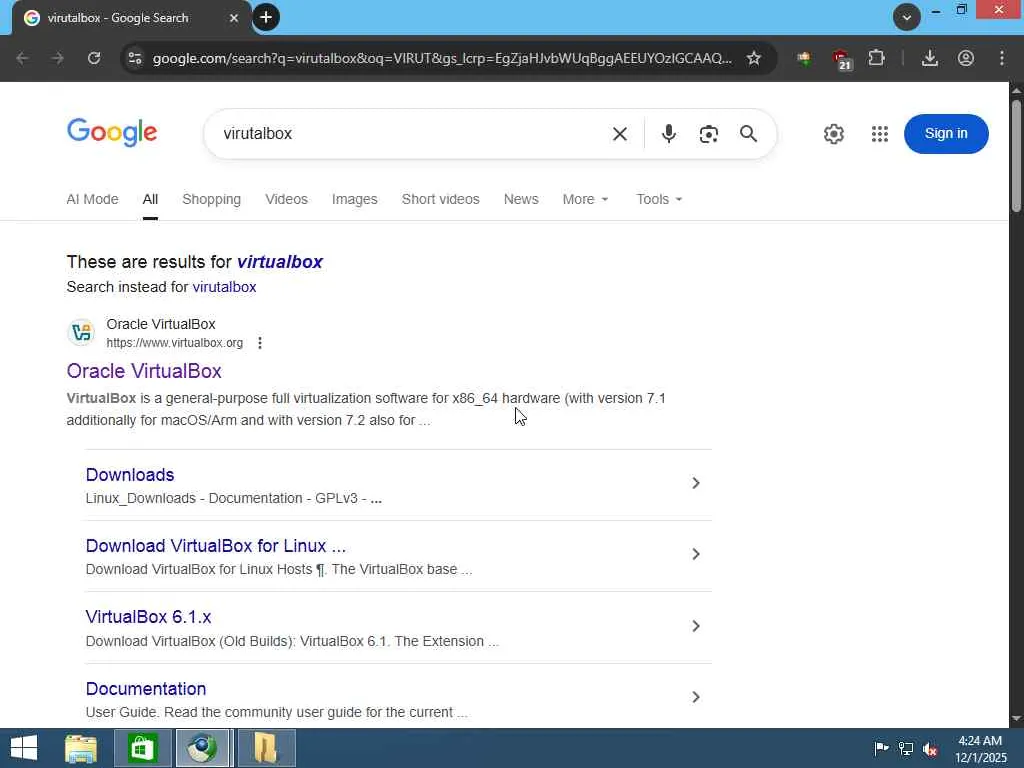Click the https://www.virtualbox.org URL text
This screenshot has width=1024, height=768.
(x=174, y=343)
